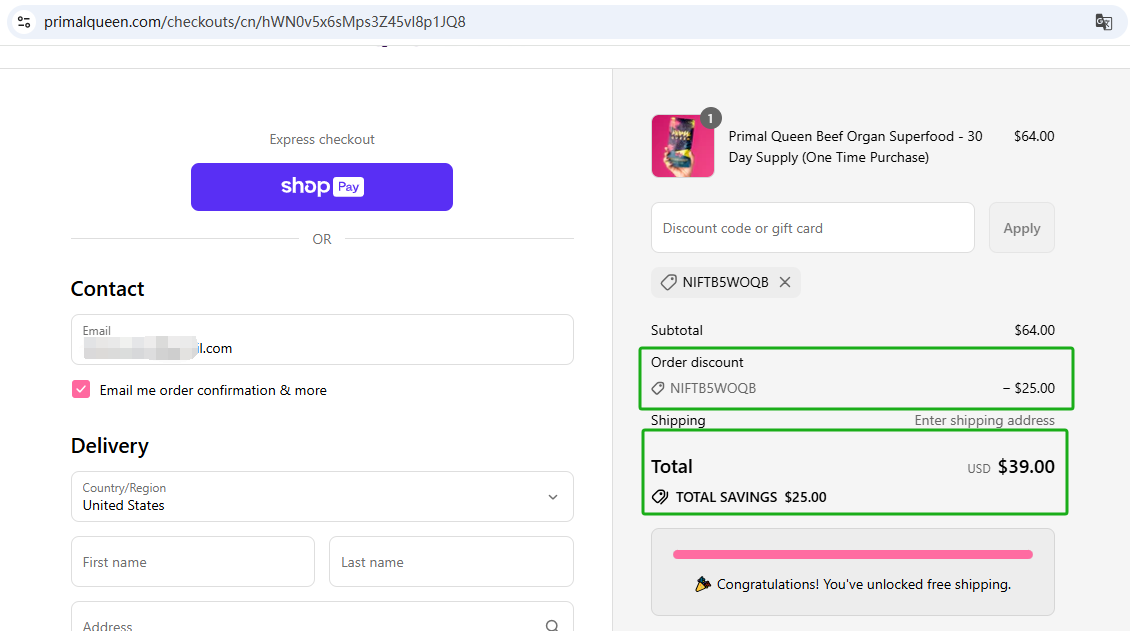Click the product price $64.00 beside item
This screenshot has width=1130, height=631.
click(1034, 136)
